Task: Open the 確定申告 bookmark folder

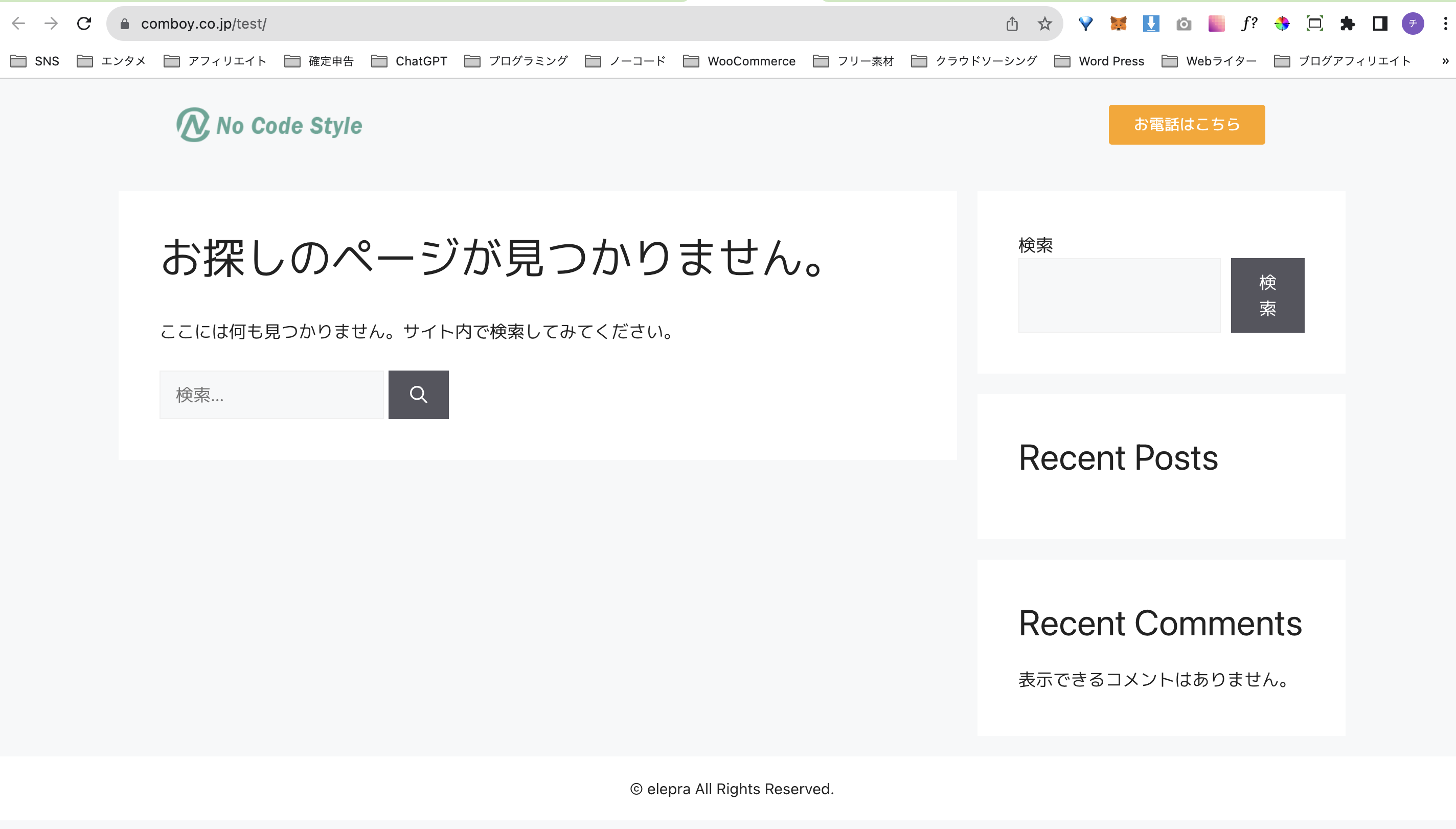Action: [319, 61]
